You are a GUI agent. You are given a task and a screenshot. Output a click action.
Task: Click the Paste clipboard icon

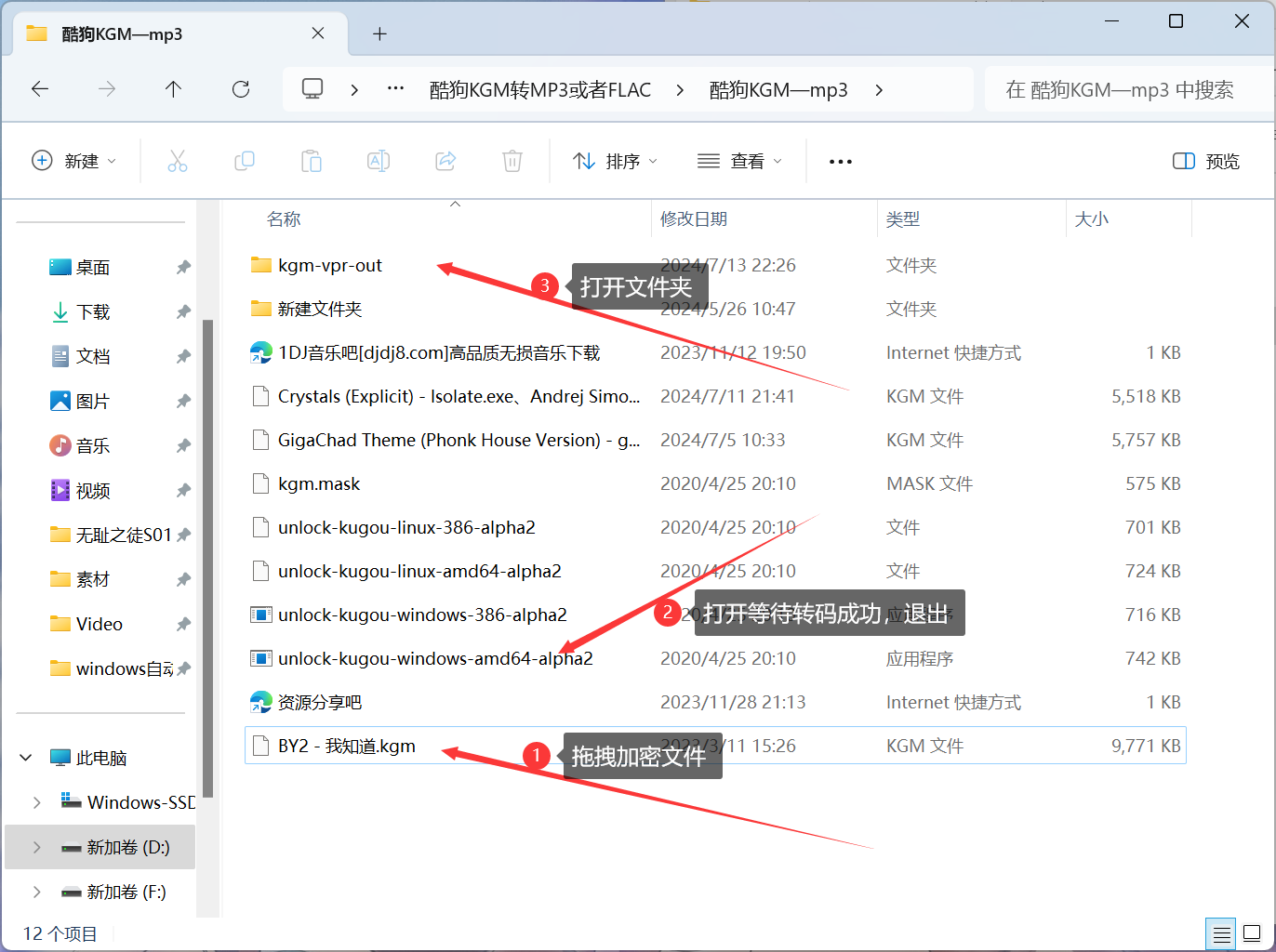coord(312,161)
